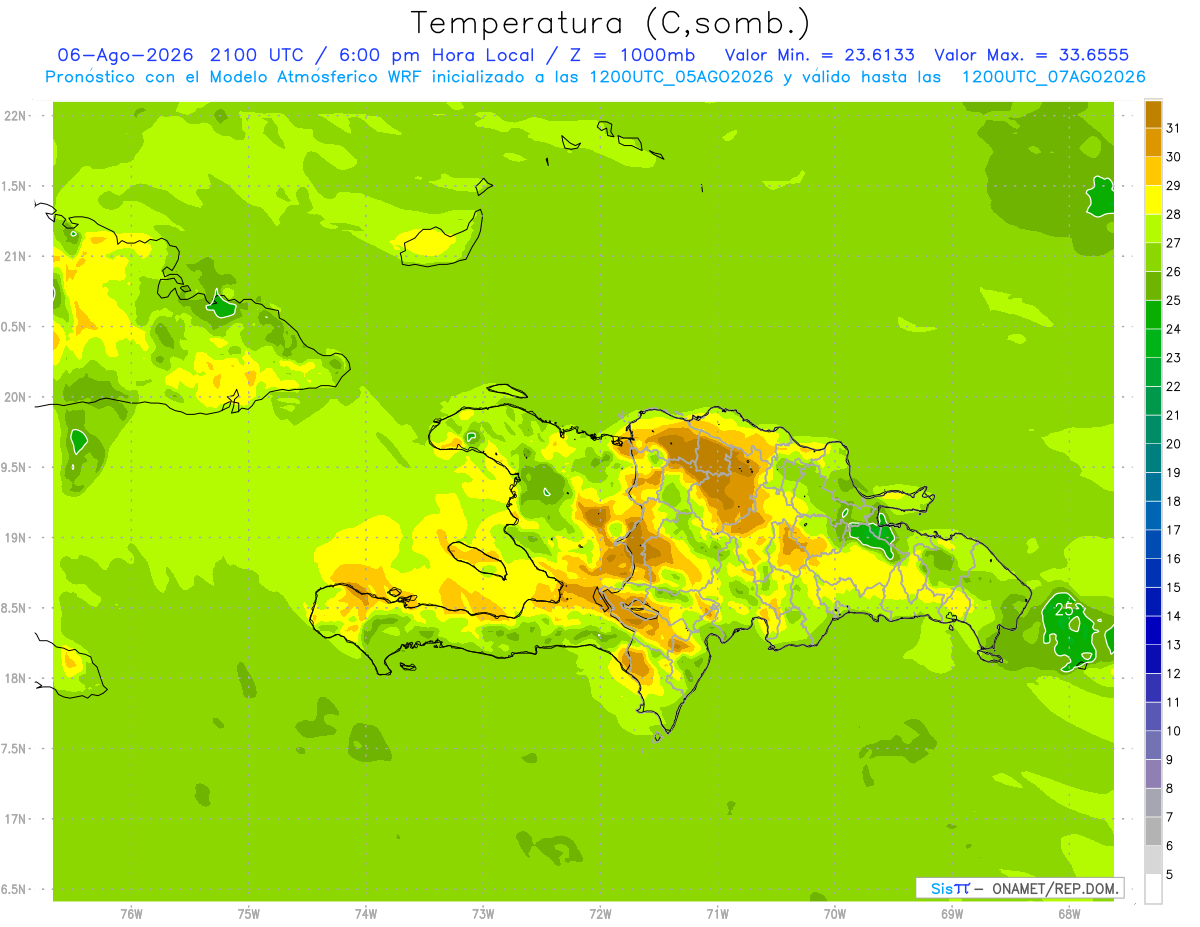Pick the blue swatch between 16 and 17

click(1153, 544)
